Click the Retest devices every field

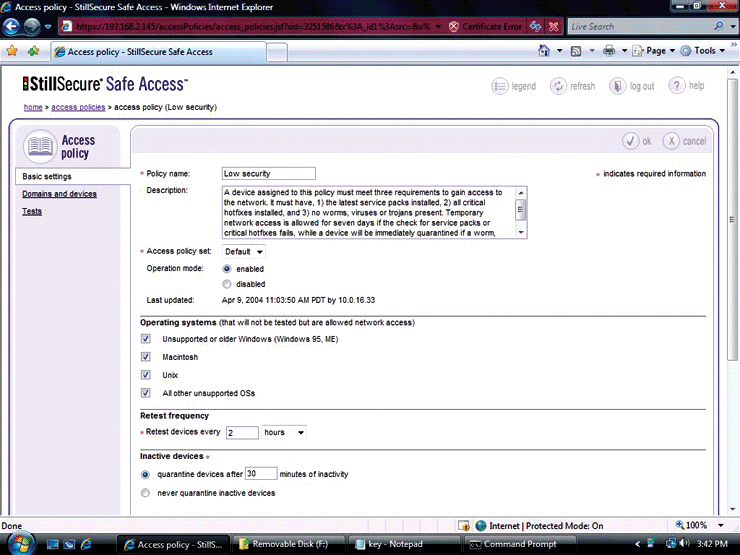click(242, 432)
